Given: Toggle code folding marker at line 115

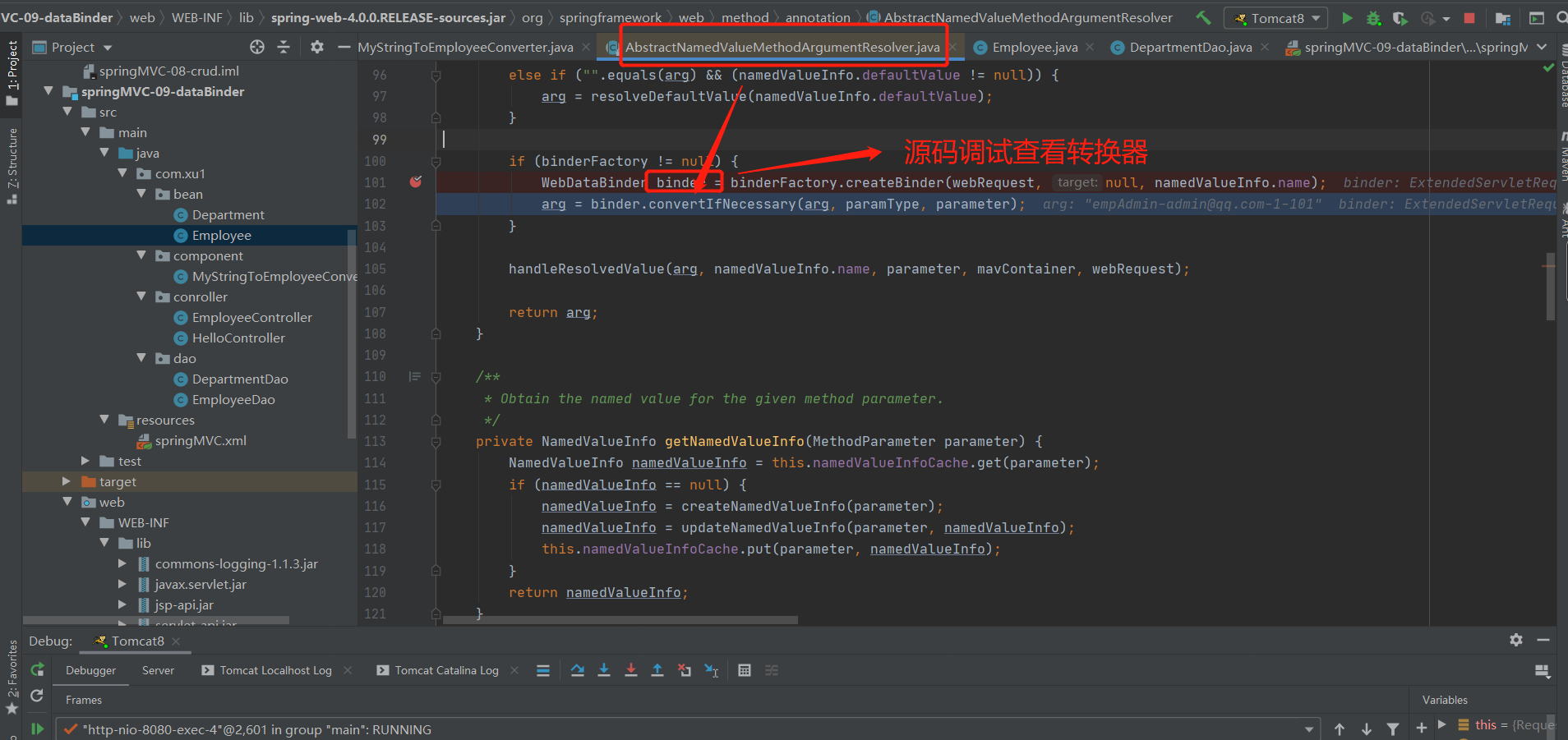Looking at the screenshot, I should point(436,485).
